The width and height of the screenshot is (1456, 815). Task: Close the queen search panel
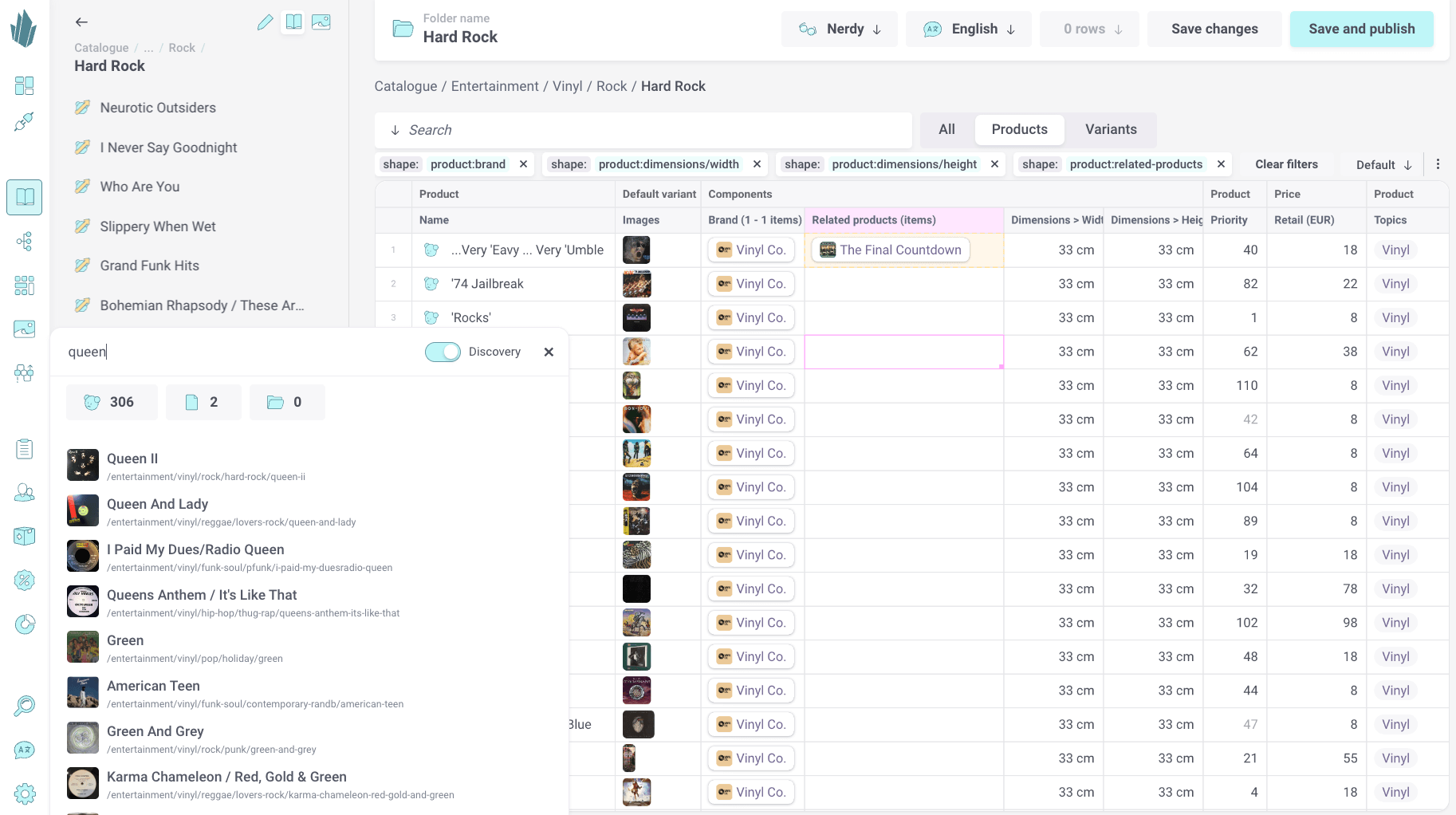[549, 352]
